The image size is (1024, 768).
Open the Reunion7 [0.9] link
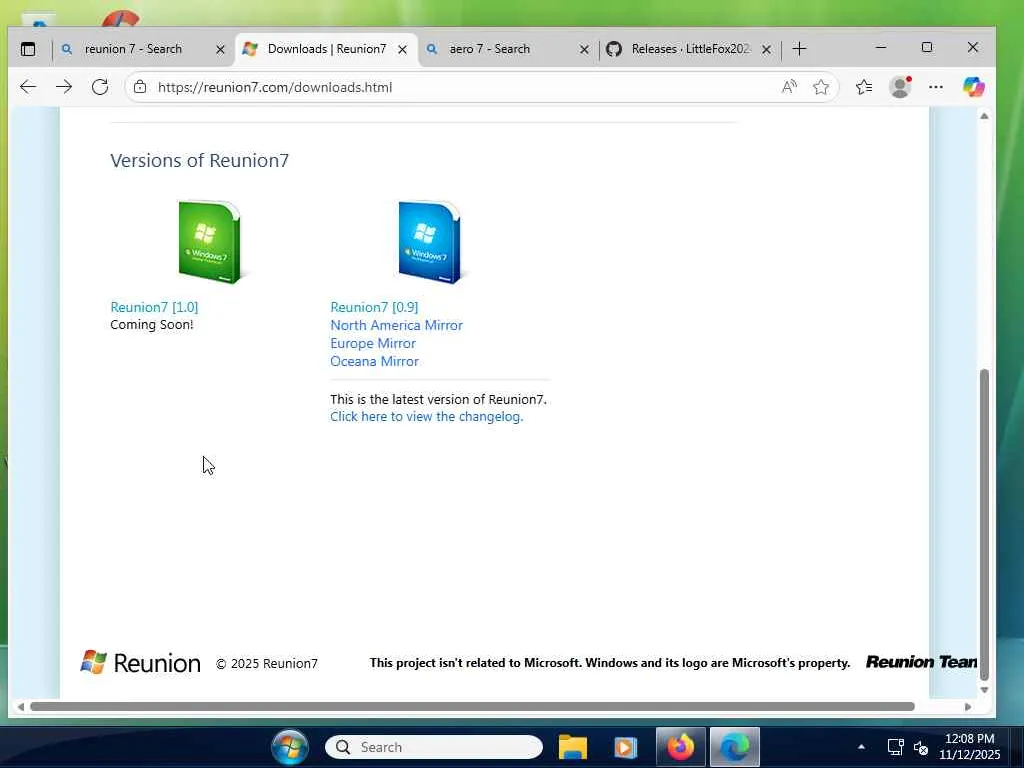(x=374, y=307)
